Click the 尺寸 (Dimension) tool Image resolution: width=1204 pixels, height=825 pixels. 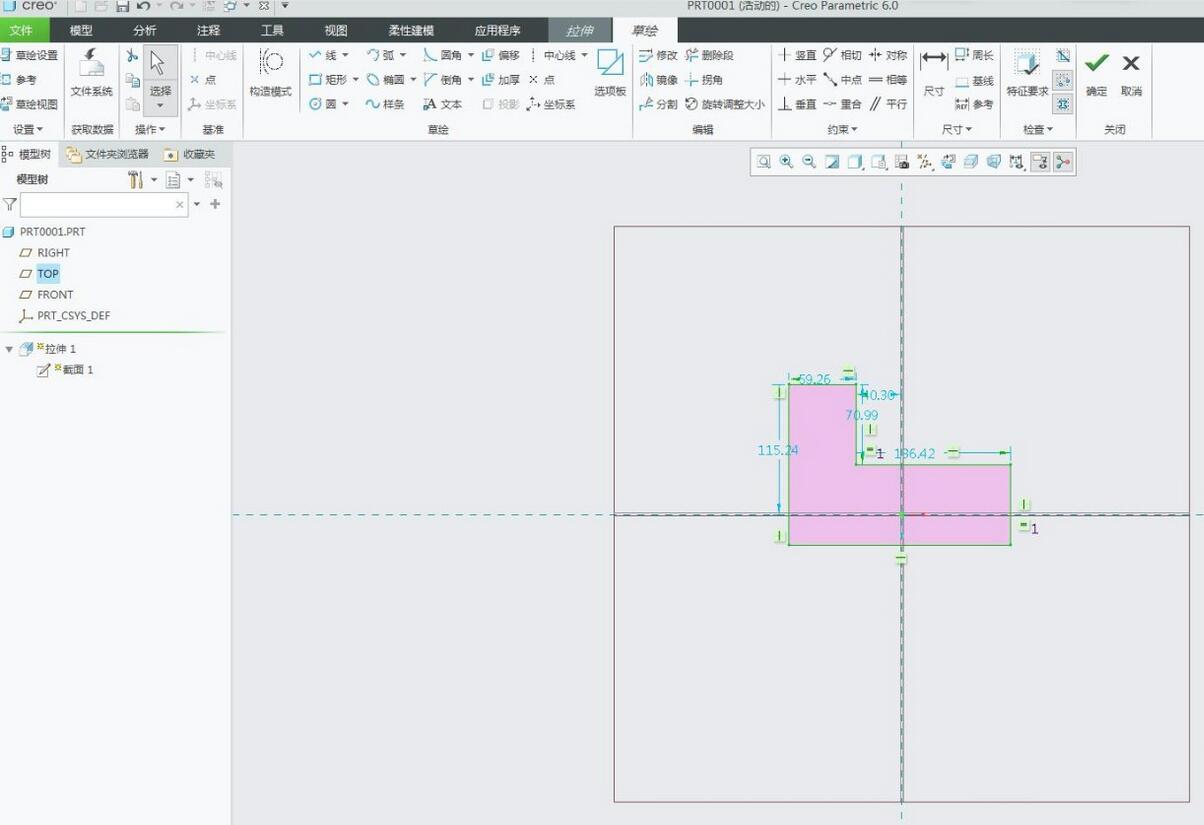(x=933, y=72)
